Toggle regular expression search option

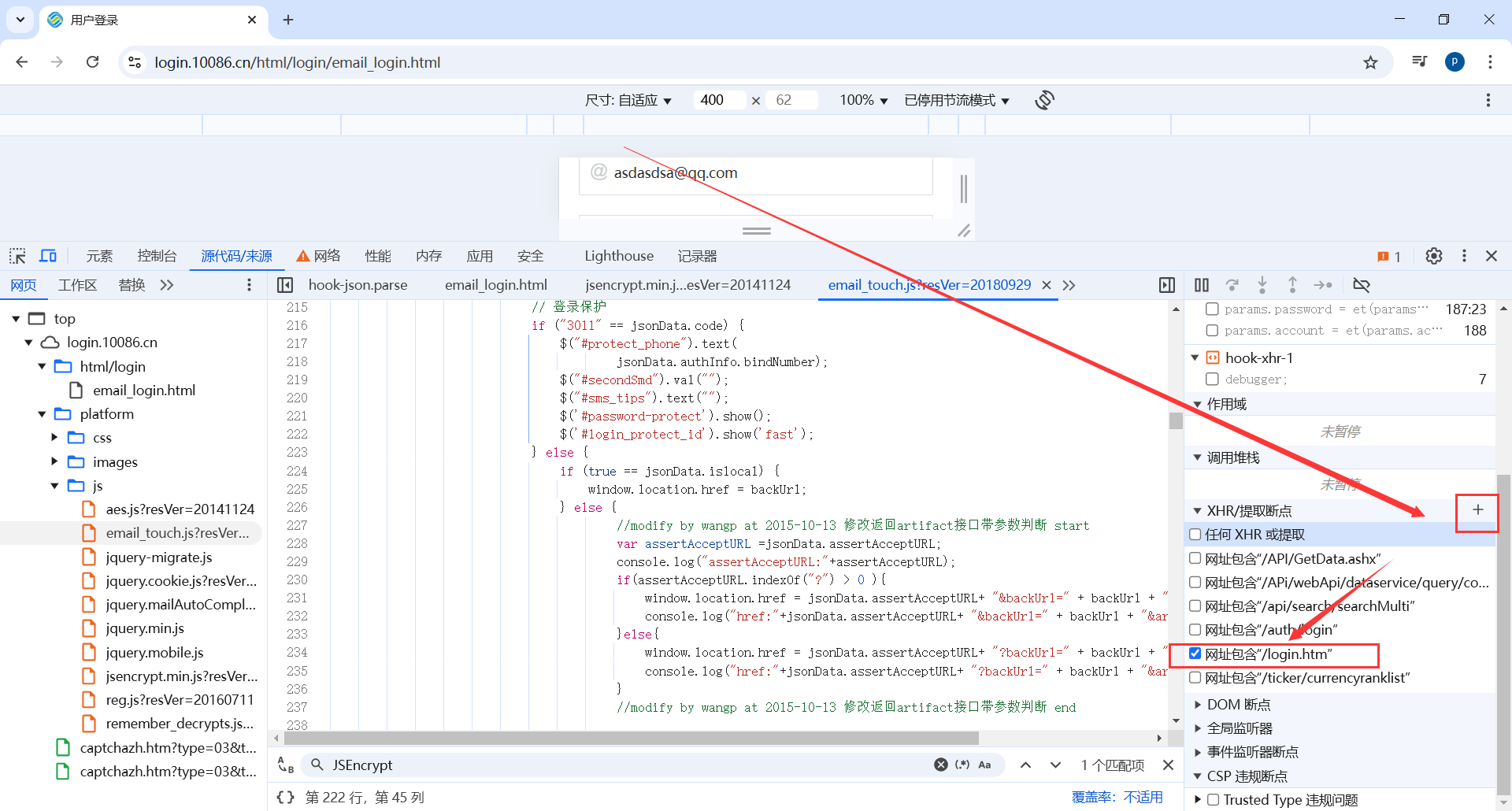tap(962, 765)
